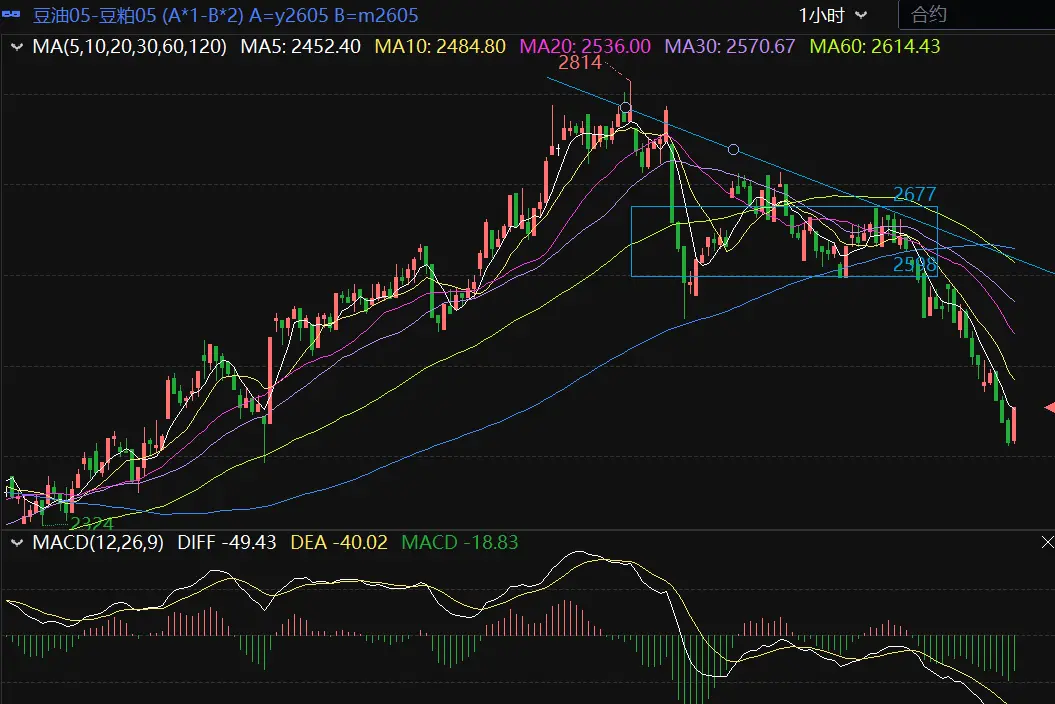The height and width of the screenshot is (704, 1055).
Task: Select trendline anchor circle at the 2814 peak
Action: 626,108
